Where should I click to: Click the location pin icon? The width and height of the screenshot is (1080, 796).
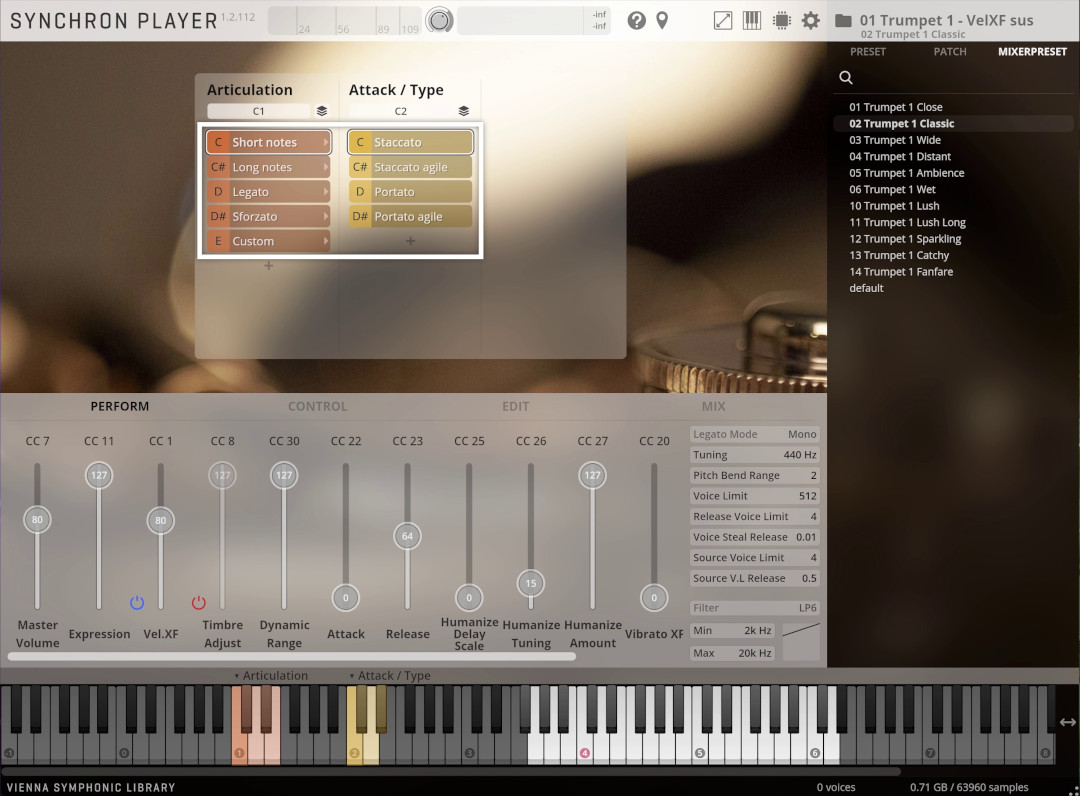tap(662, 21)
